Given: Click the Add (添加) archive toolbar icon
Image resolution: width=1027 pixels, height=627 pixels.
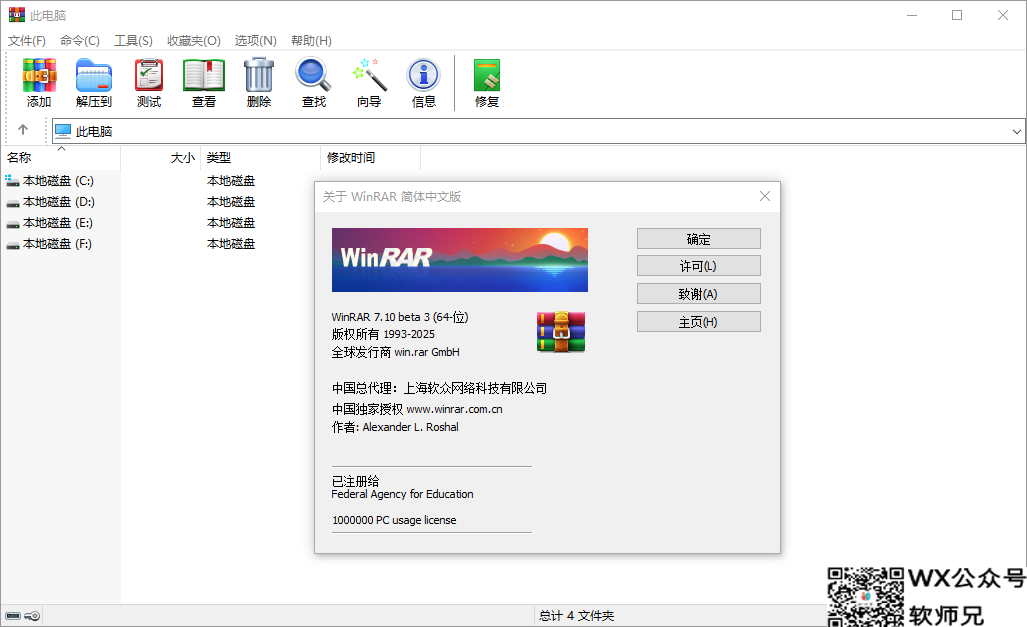Looking at the screenshot, I should click(39, 76).
